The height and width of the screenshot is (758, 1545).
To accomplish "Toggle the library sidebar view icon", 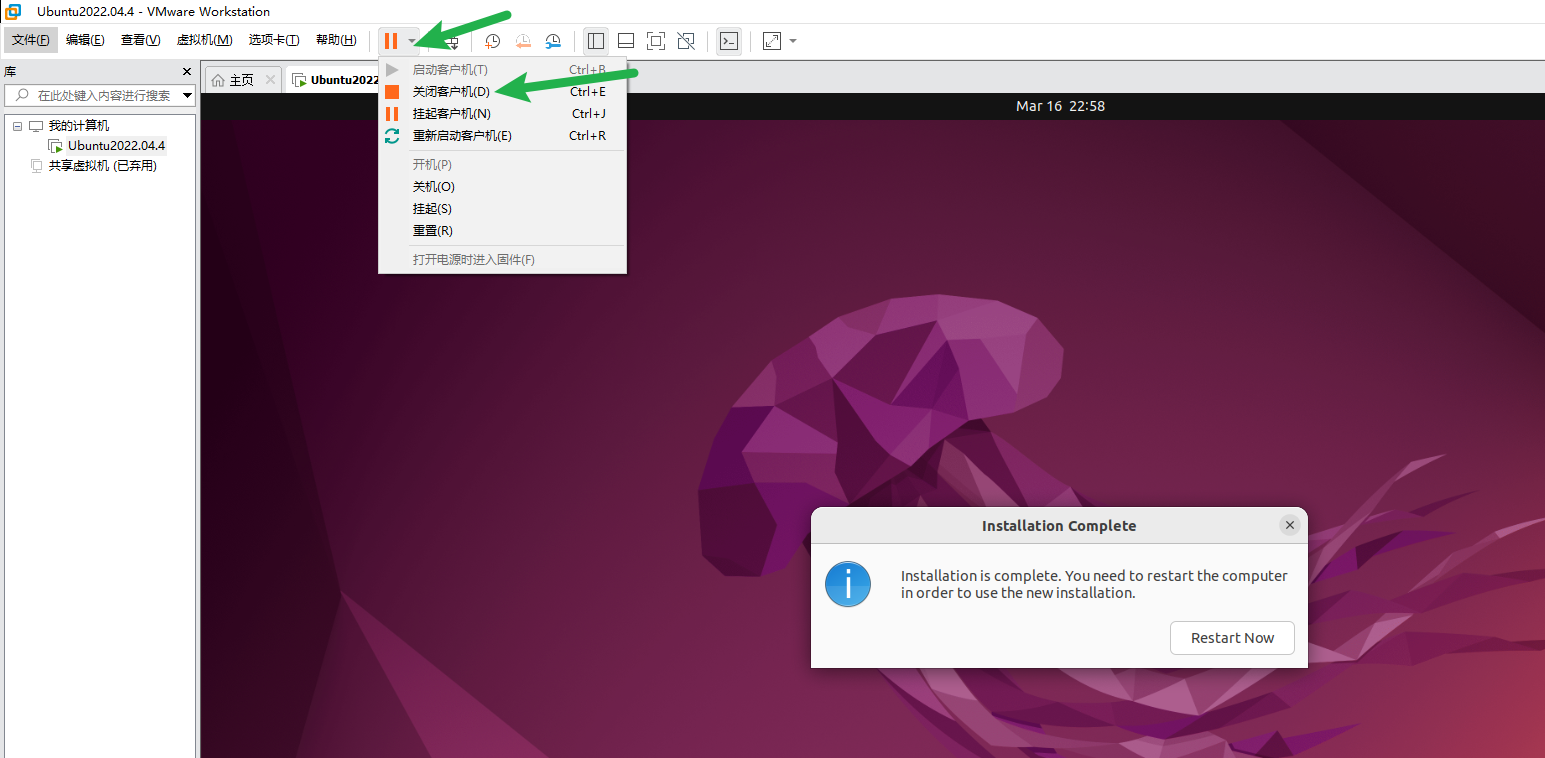I will tap(596, 41).
